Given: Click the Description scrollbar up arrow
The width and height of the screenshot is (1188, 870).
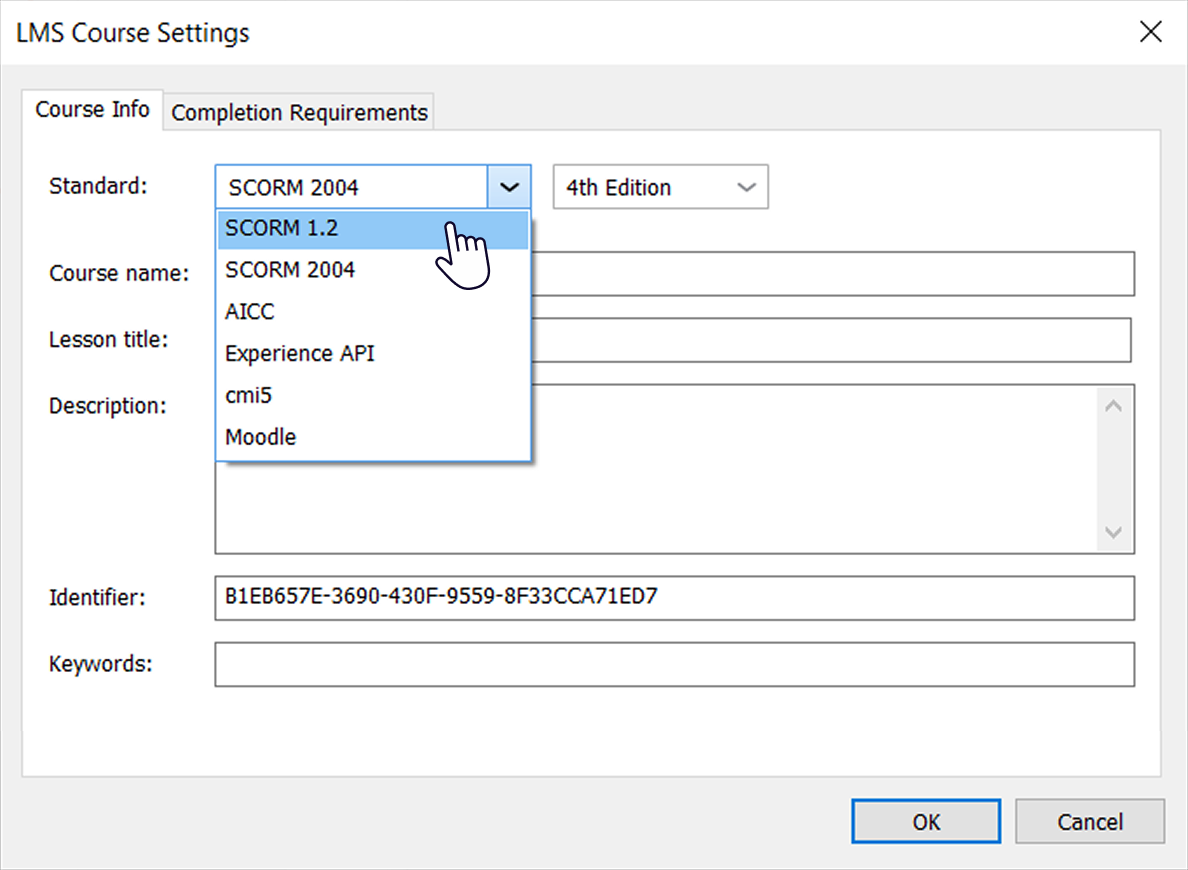Looking at the screenshot, I should pyautogui.click(x=1113, y=404).
